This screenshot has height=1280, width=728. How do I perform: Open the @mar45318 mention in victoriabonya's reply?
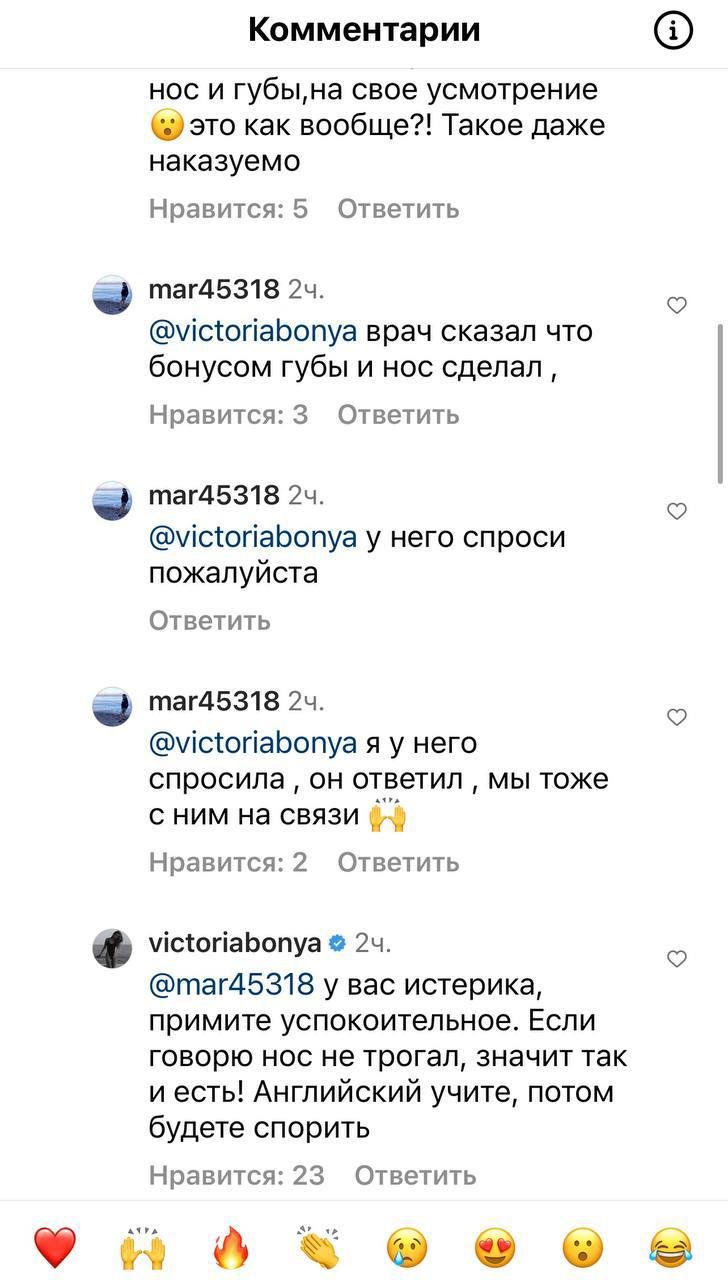coord(231,984)
